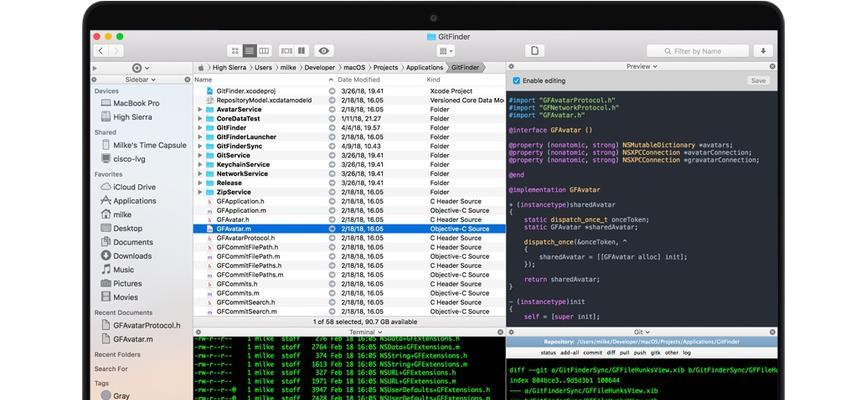
Task: Expand the AvatarService folder
Action: [200, 109]
